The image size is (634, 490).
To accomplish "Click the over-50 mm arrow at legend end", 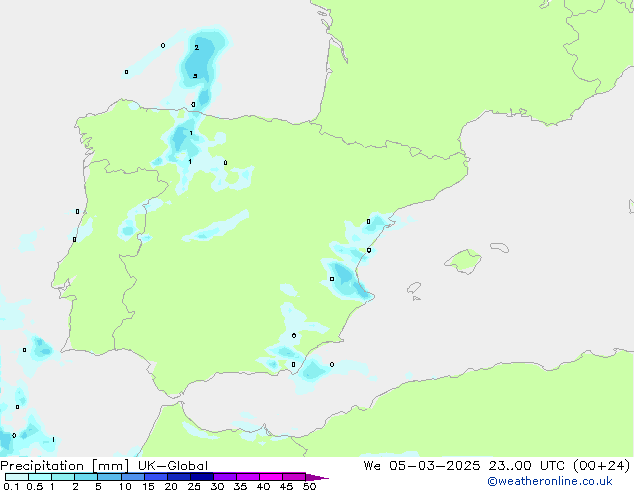I will [x=317, y=477].
